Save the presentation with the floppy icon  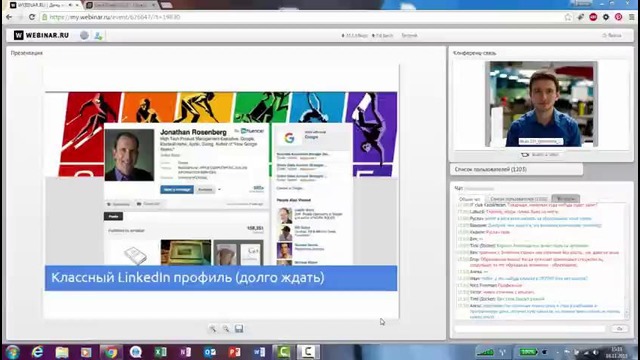[239, 329]
